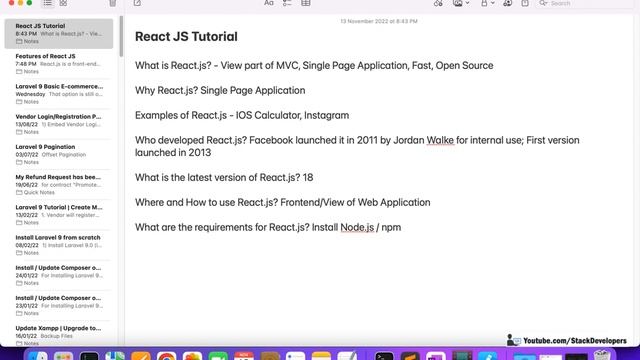This screenshot has height=360, width=640.
Task: Open Install / Update Composer note dated 24/01/22
Action: pyautogui.click(x=59, y=275)
